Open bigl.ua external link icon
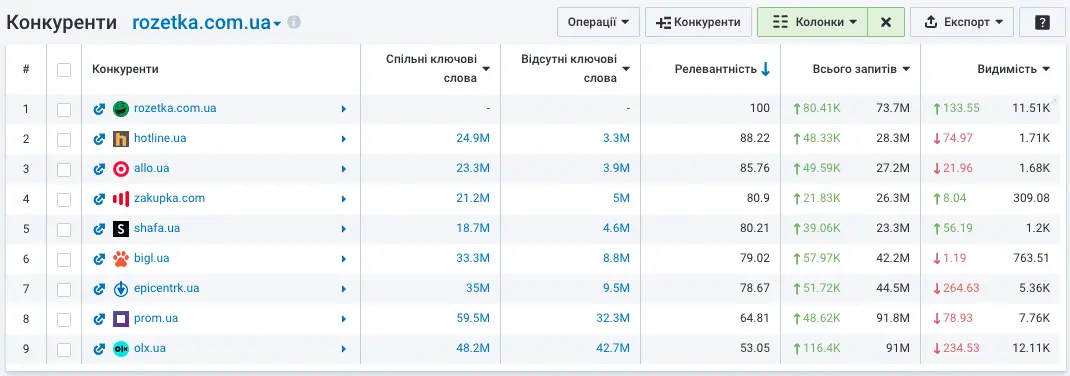The height and width of the screenshot is (376, 1070). click(99, 259)
